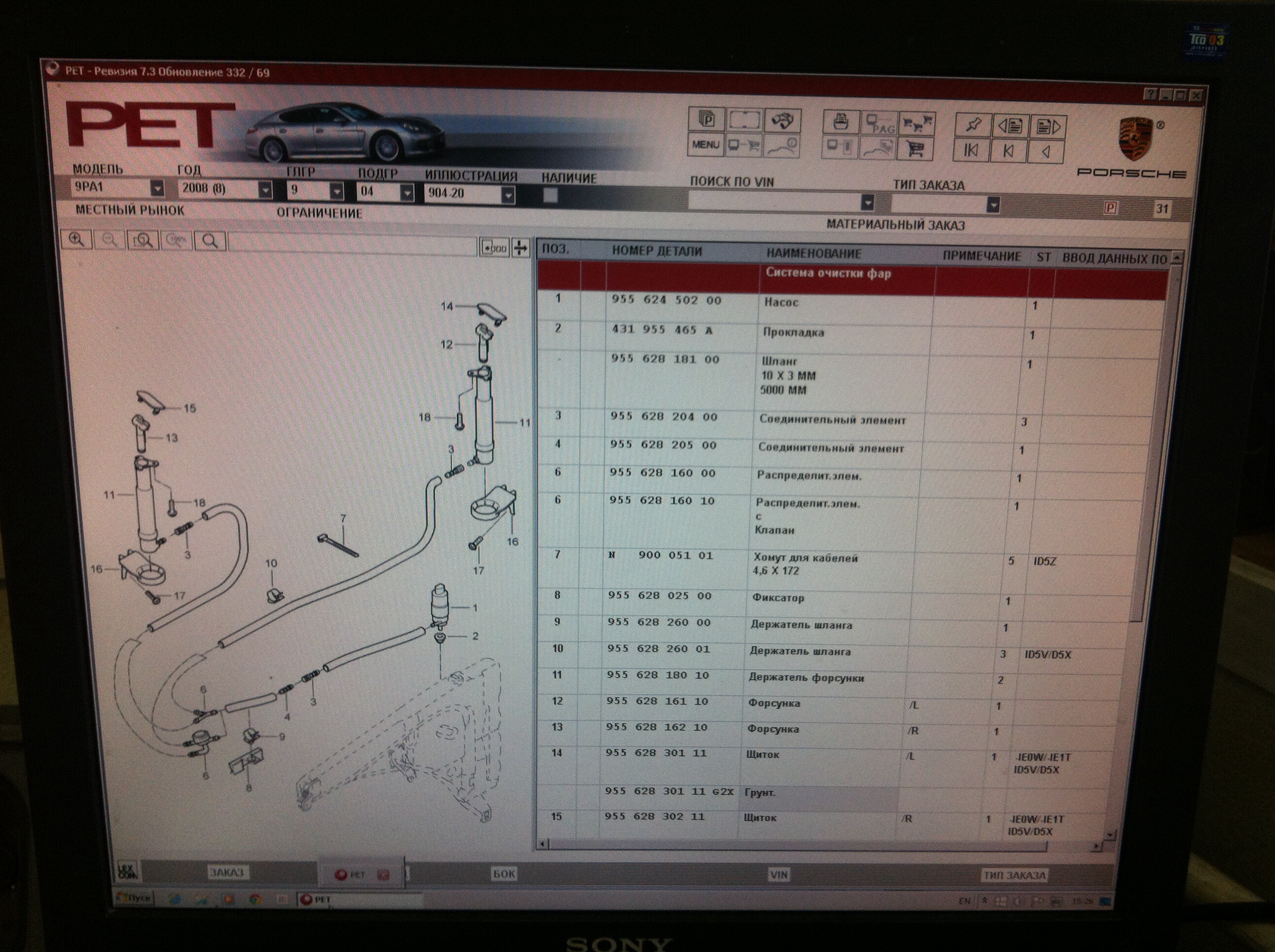
Task: Click the БОК button in bottom bar
Action: coord(504,874)
